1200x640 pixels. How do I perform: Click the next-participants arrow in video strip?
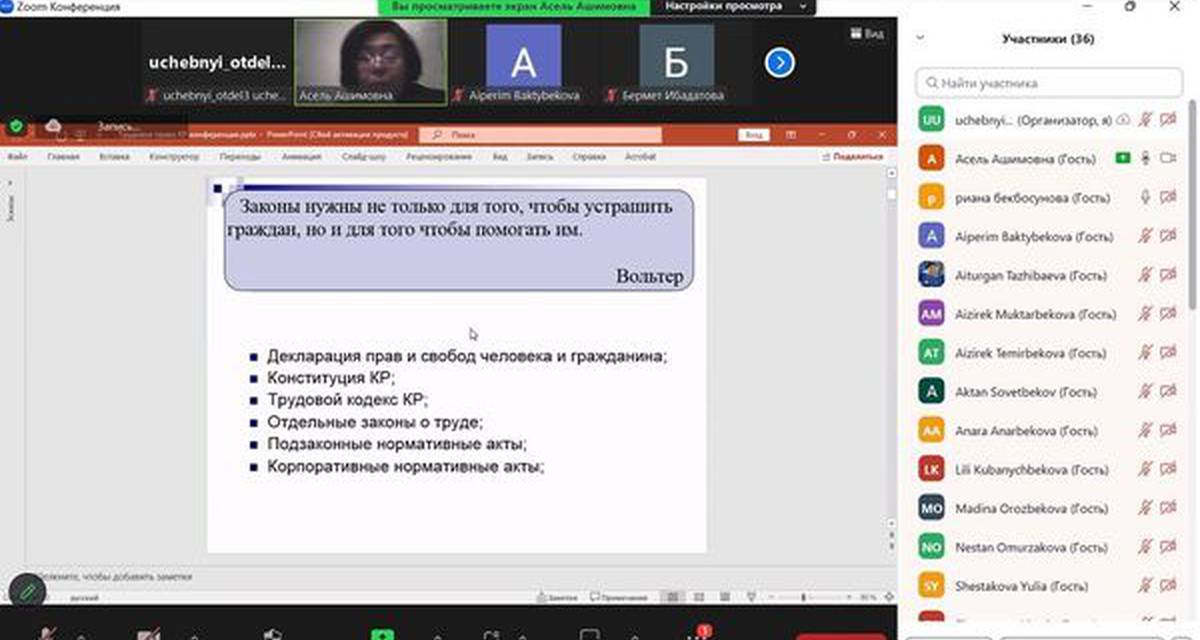click(779, 63)
